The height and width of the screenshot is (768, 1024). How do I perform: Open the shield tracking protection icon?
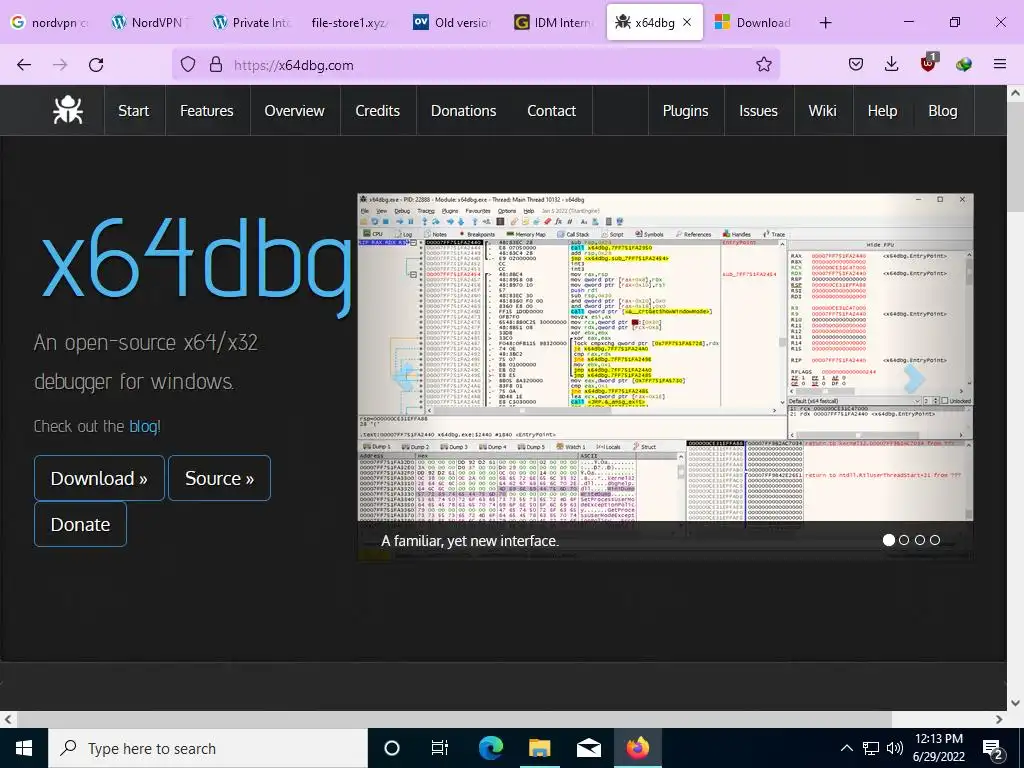point(188,65)
